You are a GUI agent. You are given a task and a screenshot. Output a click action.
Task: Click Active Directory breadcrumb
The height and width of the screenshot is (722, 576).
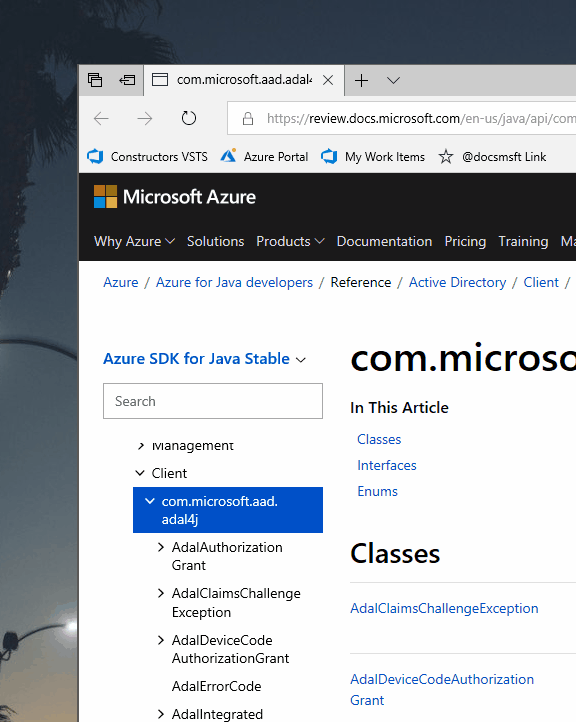tap(457, 282)
